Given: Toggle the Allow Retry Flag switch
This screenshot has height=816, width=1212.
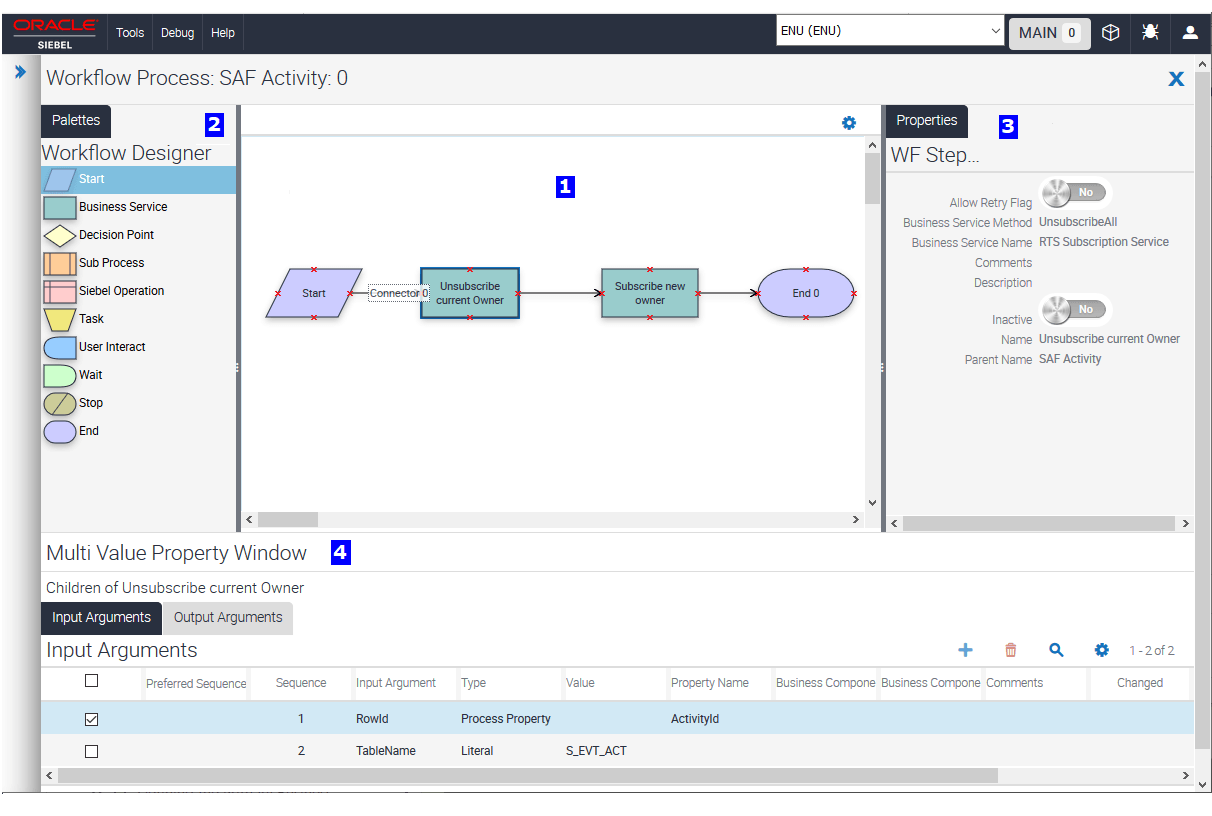Looking at the screenshot, I should [x=1075, y=192].
